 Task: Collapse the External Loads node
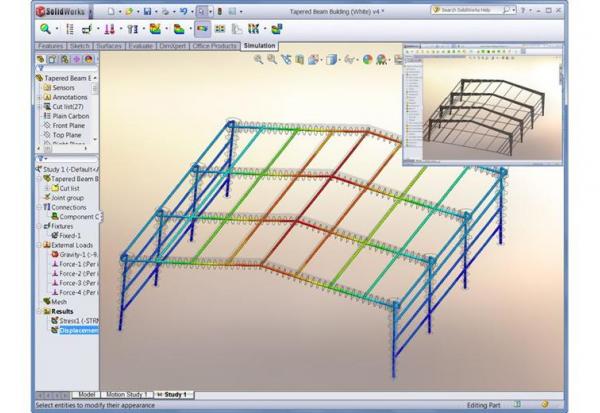37,245
